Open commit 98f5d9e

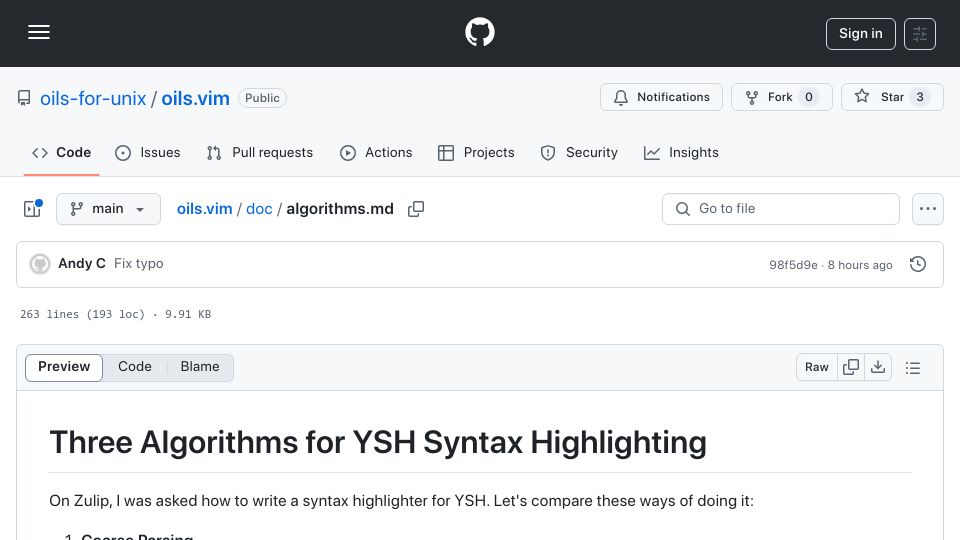793,264
